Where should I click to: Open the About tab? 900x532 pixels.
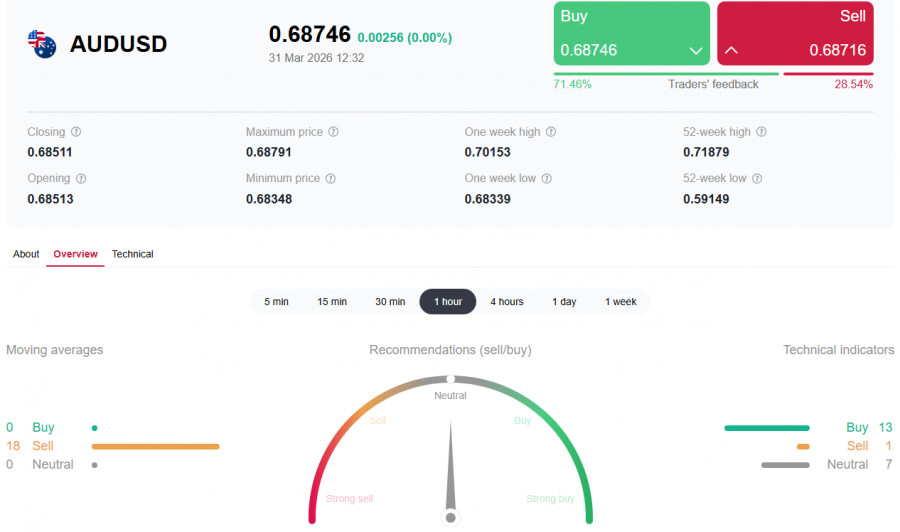pos(26,254)
